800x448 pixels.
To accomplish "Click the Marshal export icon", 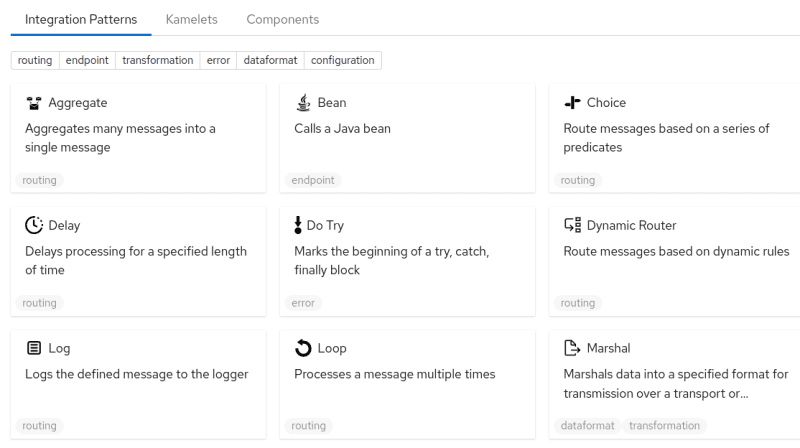I will pyautogui.click(x=572, y=348).
